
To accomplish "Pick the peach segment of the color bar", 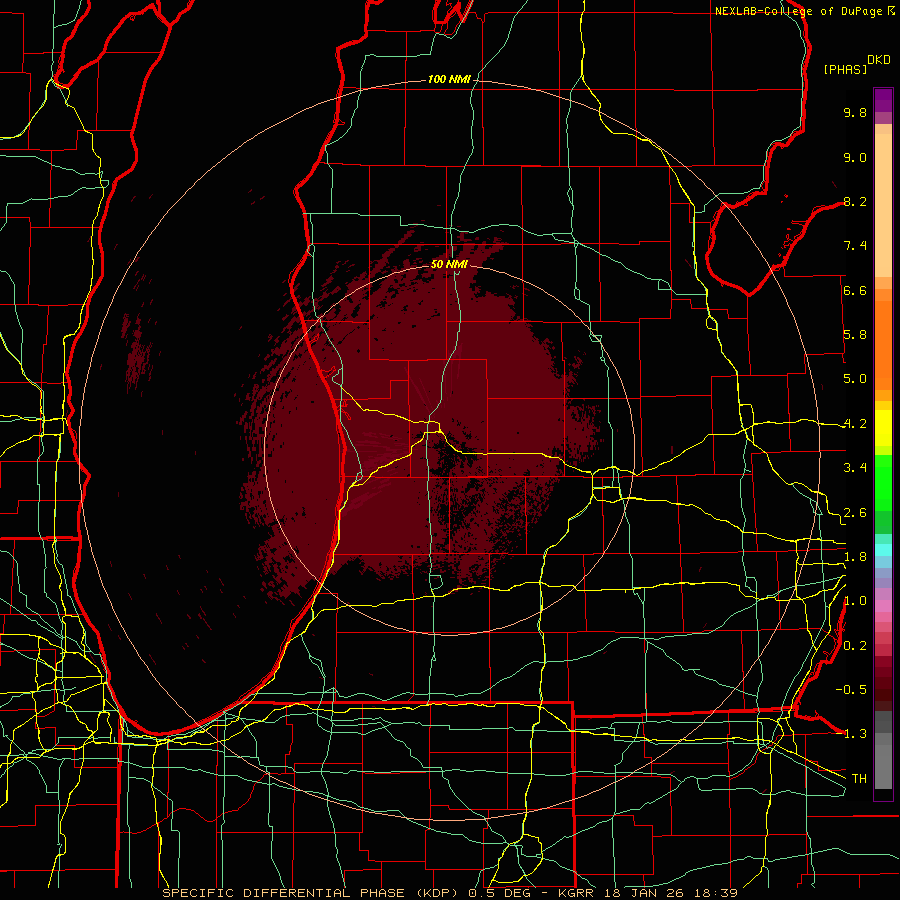I will pyautogui.click(x=883, y=205).
